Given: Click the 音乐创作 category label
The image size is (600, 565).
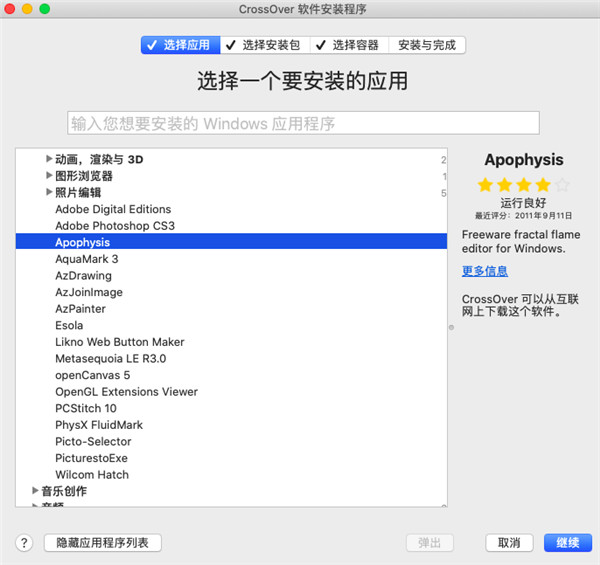Looking at the screenshot, I should (64, 491).
